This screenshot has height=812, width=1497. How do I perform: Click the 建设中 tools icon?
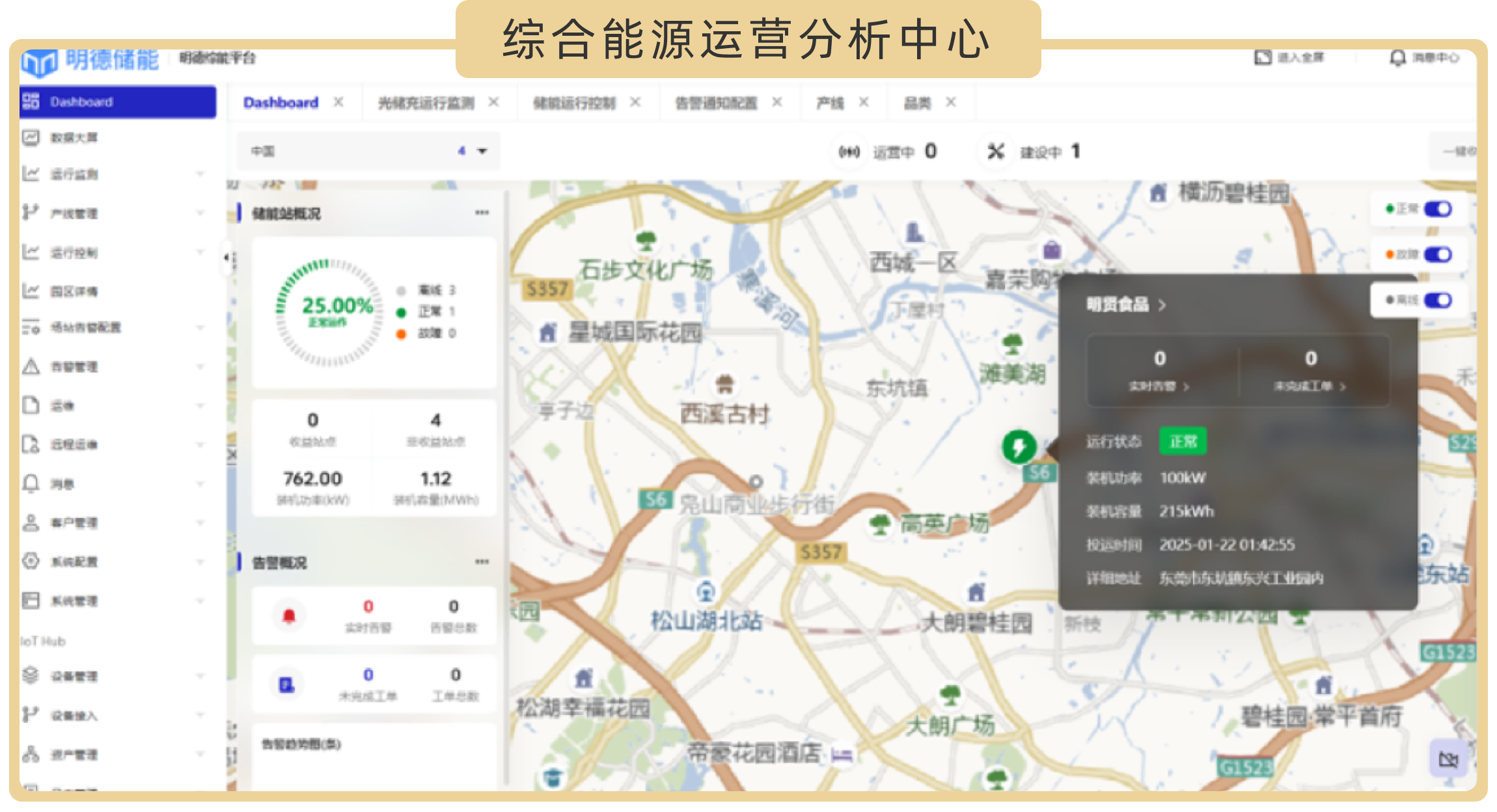(x=996, y=152)
